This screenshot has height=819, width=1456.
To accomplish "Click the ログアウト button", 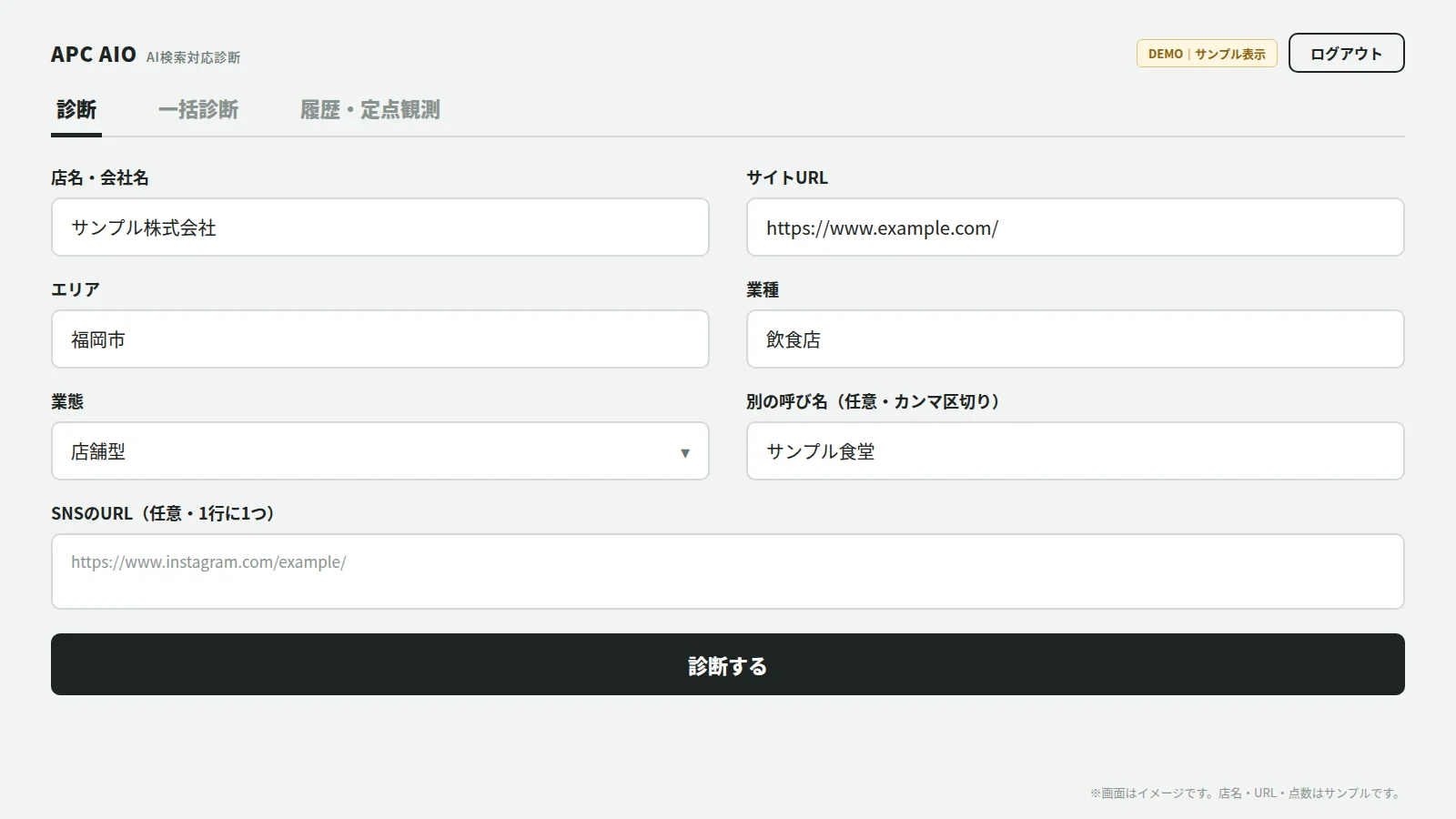I will tap(1346, 54).
